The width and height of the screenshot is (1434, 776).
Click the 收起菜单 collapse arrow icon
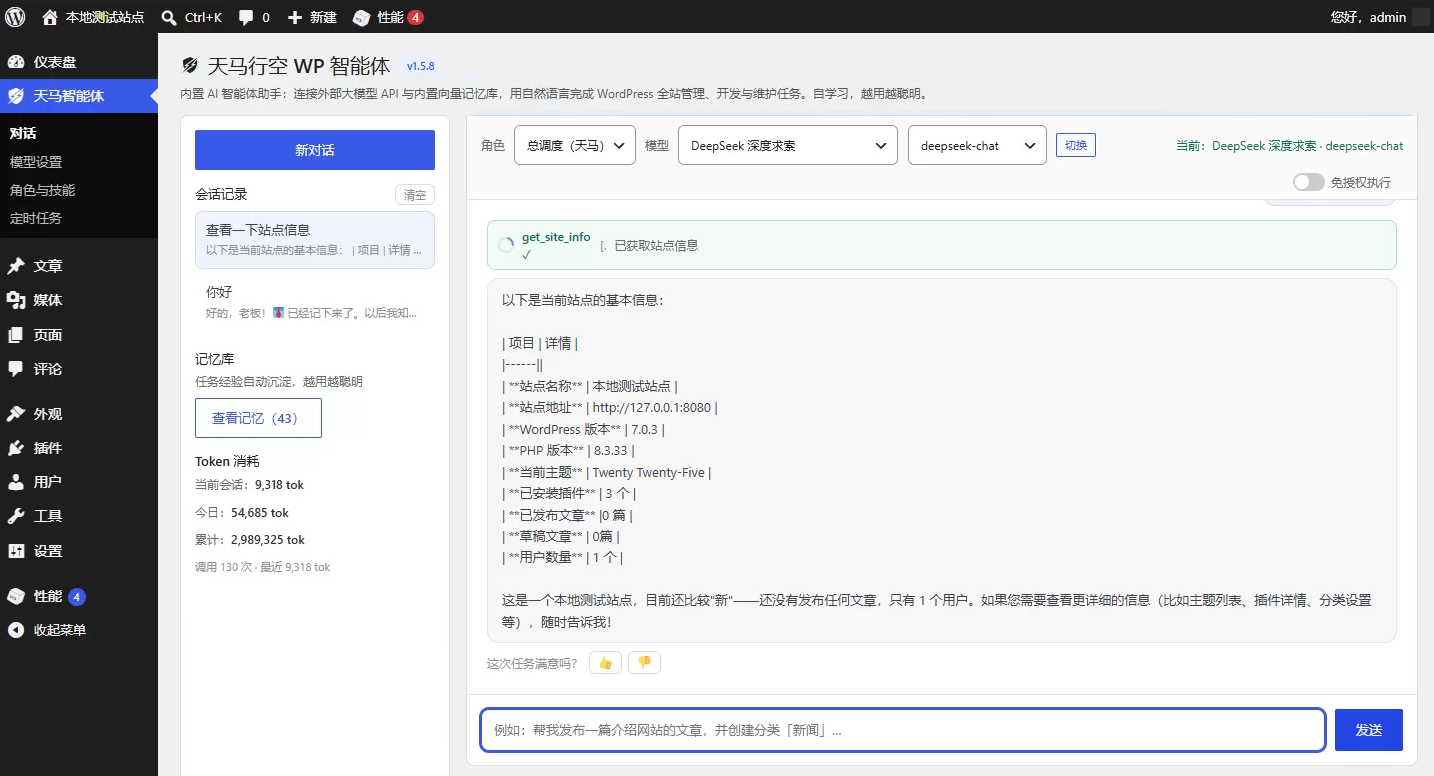(16, 630)
